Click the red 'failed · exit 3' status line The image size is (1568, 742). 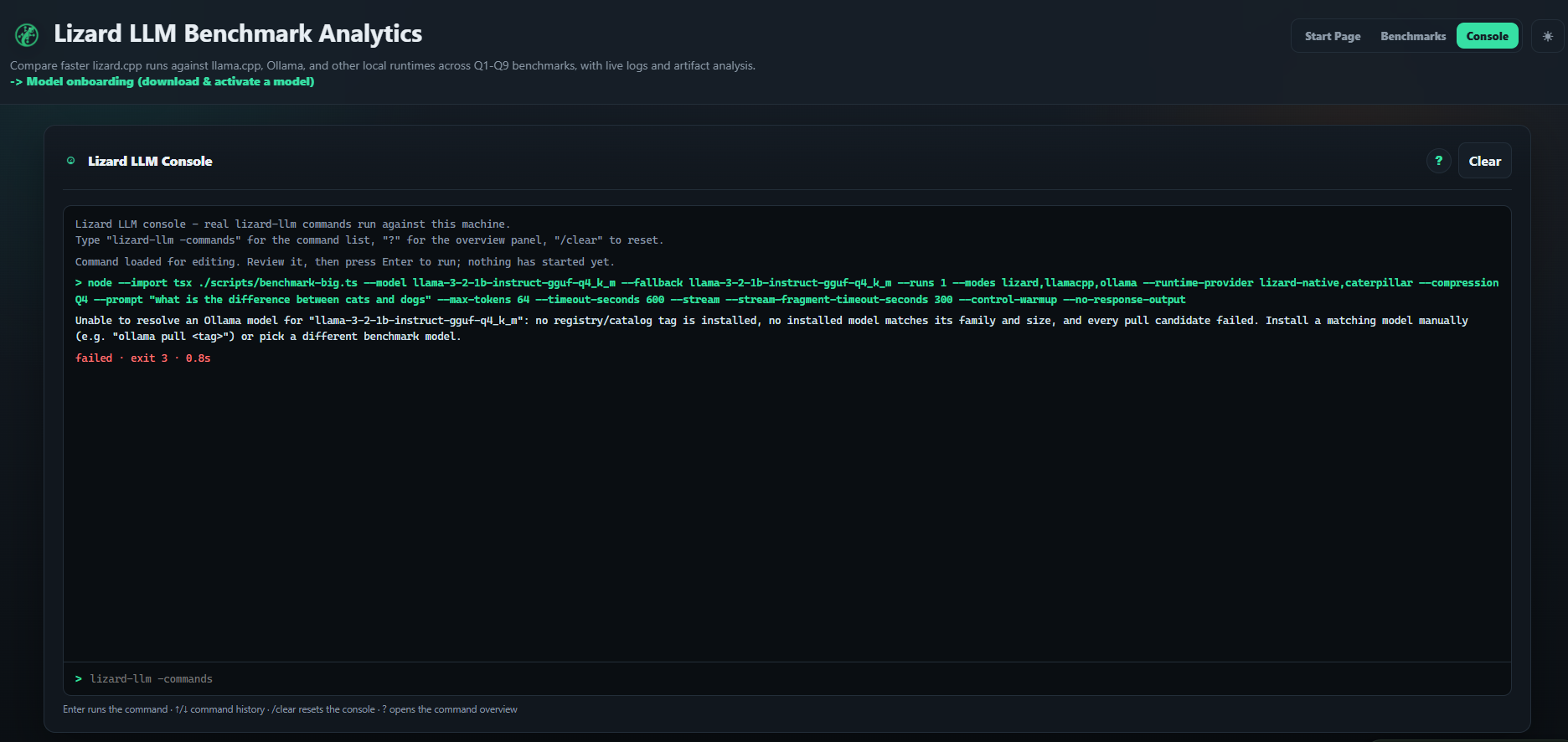pos(143,358)
